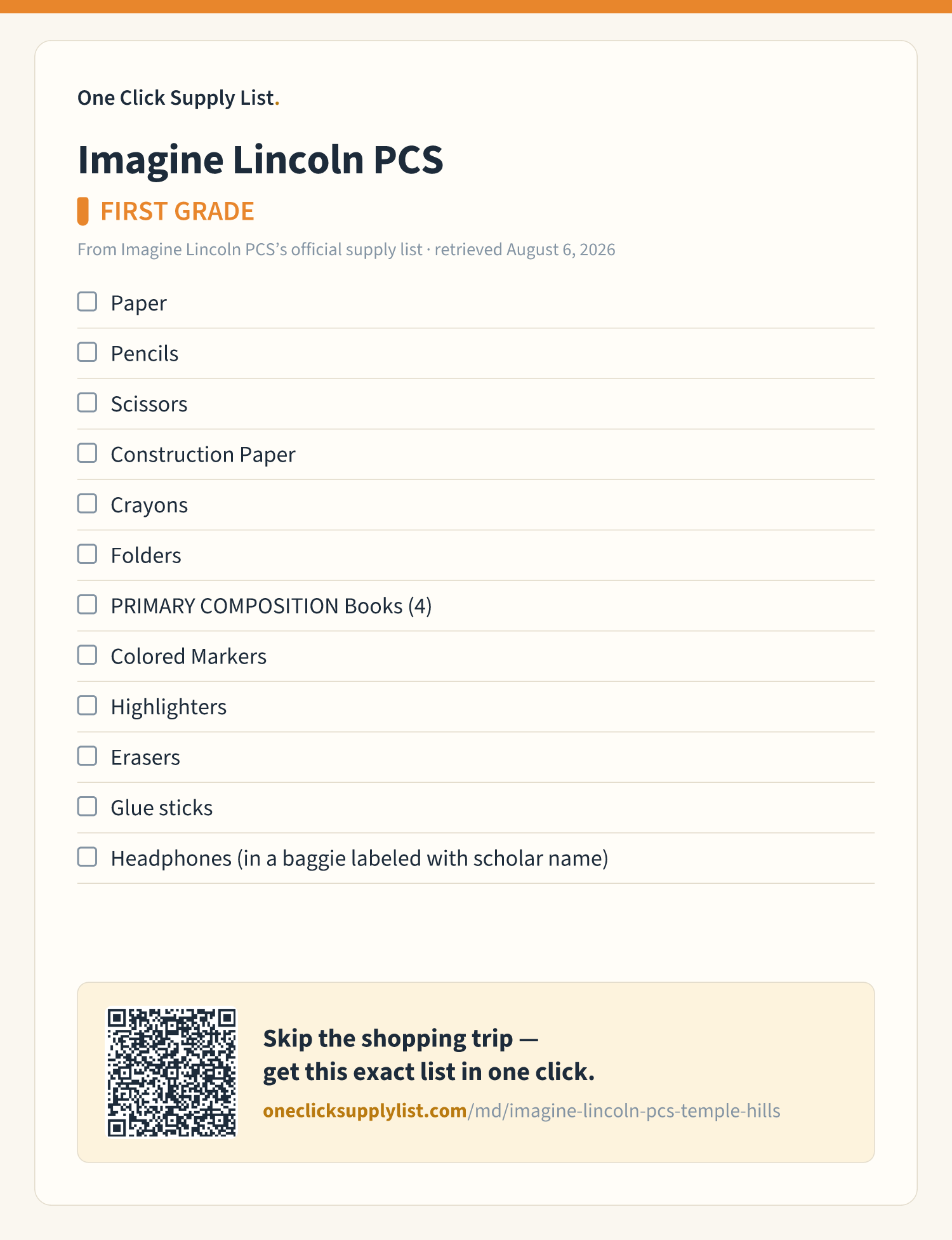Click the FIRST GRADE label

tap(177, 211)
